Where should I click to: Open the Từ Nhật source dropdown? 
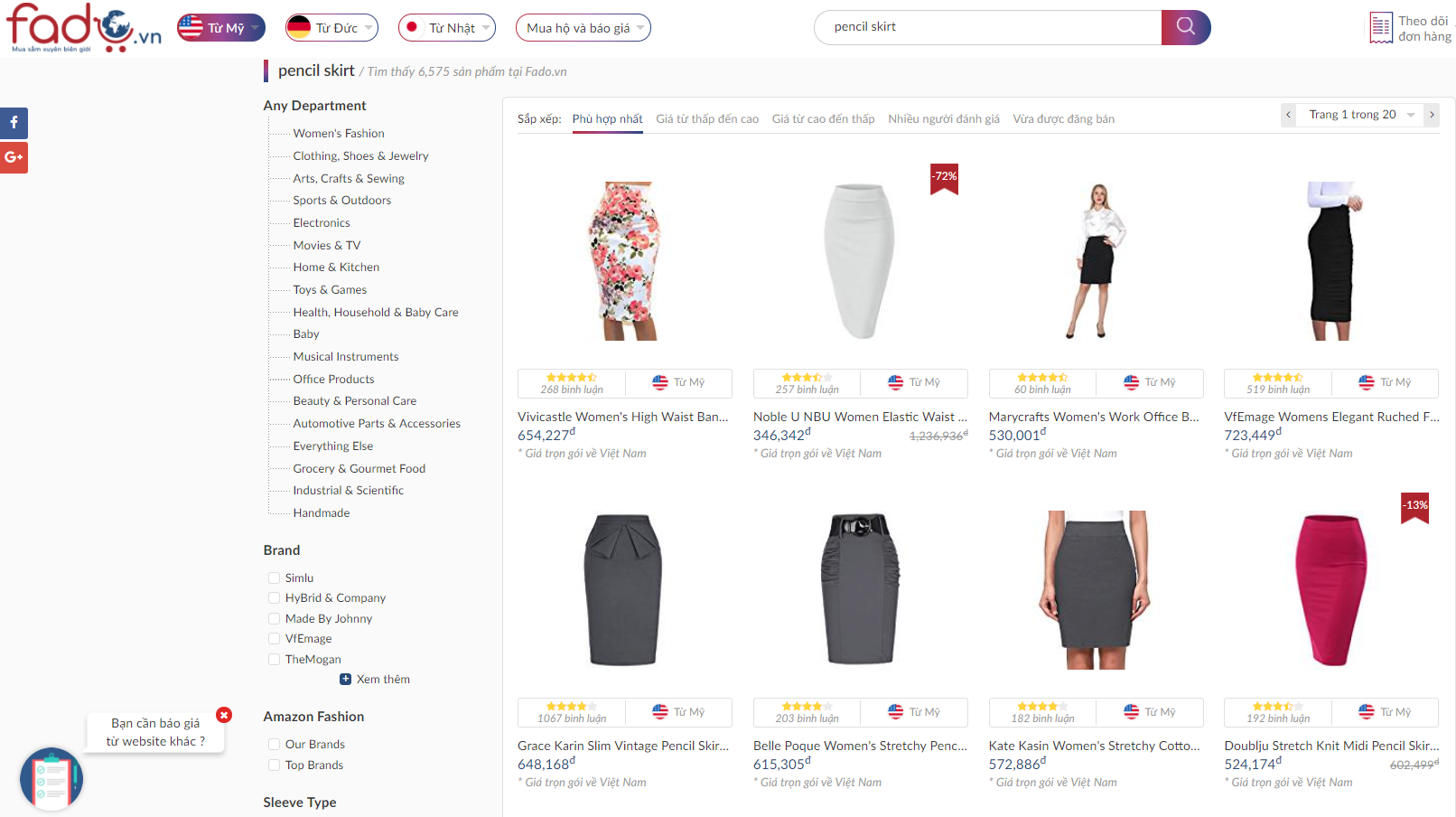447,27
